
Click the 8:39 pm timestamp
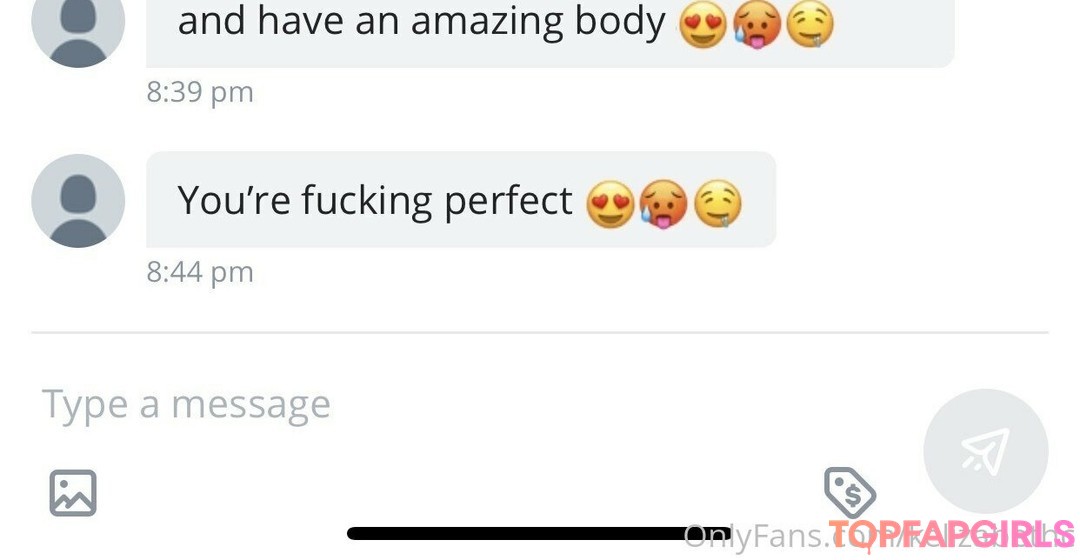(200, 92)
